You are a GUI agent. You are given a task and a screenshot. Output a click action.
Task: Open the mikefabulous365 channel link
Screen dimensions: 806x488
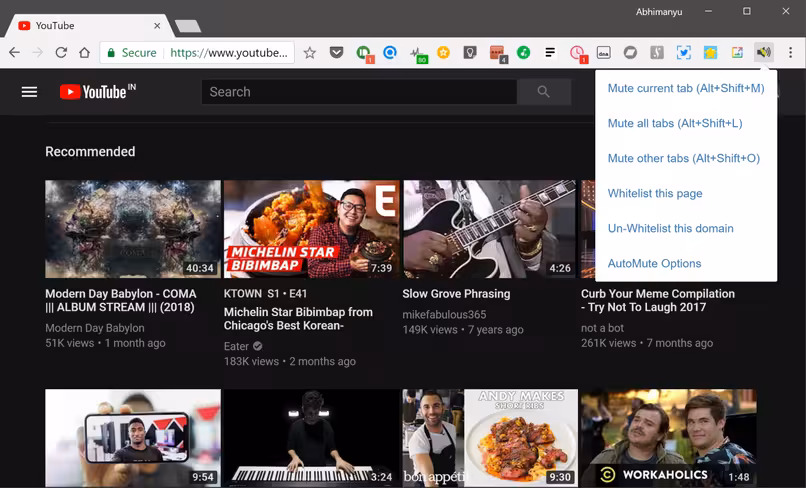[444, 314]
